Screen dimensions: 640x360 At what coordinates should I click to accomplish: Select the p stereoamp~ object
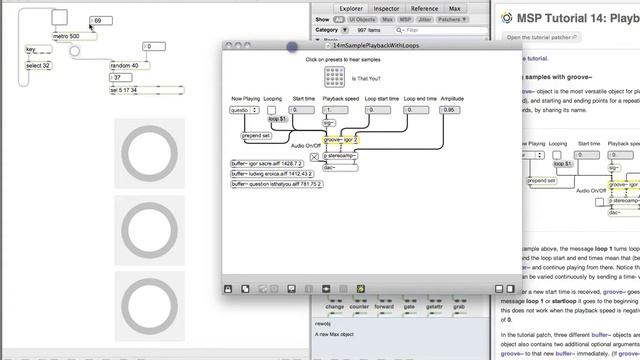point(340,156)
